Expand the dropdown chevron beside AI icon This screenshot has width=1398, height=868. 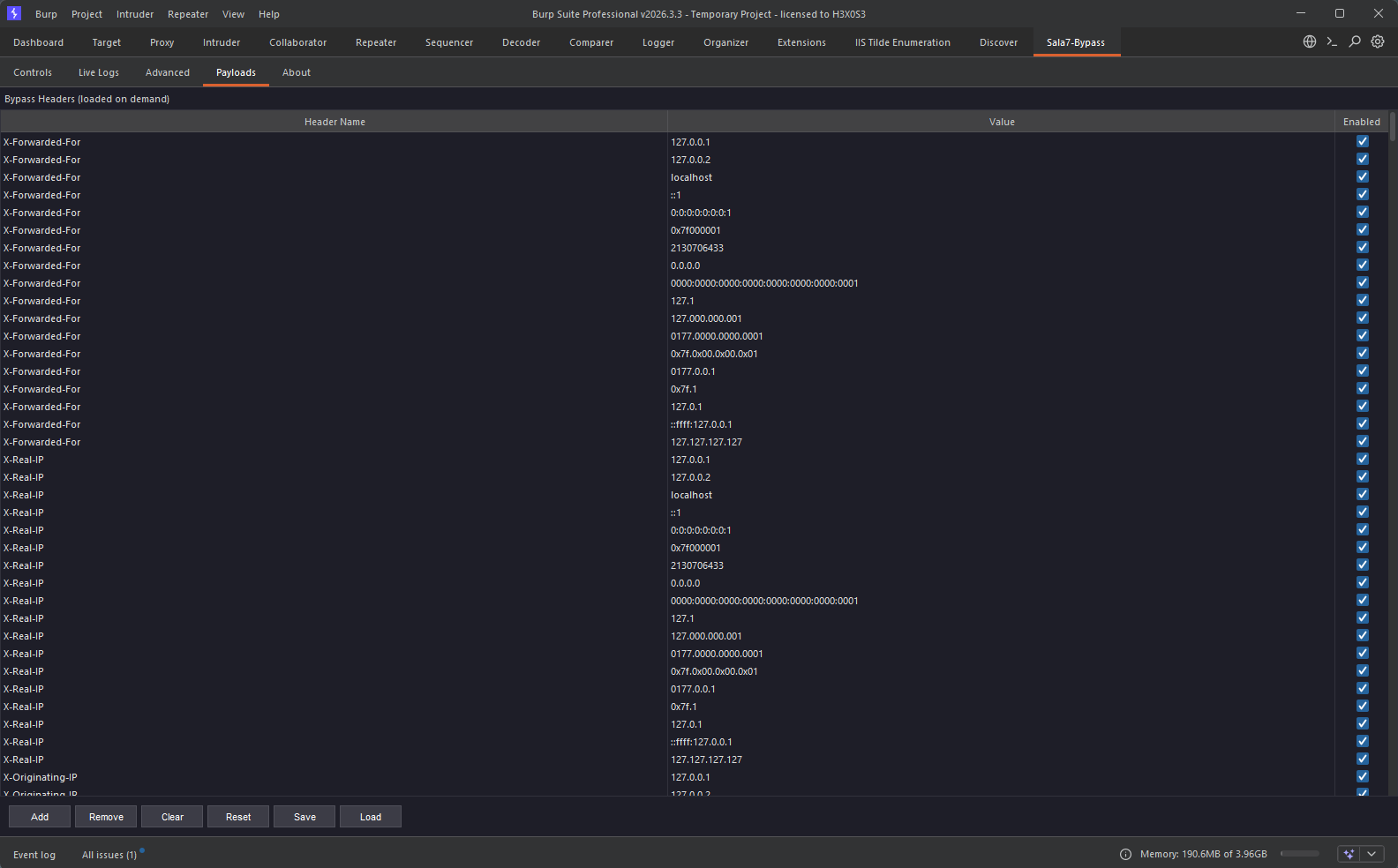pos(1372,854)
